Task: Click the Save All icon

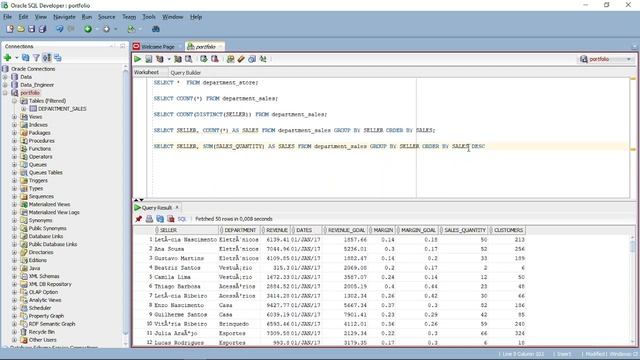Action: click(x=42, y=29)
